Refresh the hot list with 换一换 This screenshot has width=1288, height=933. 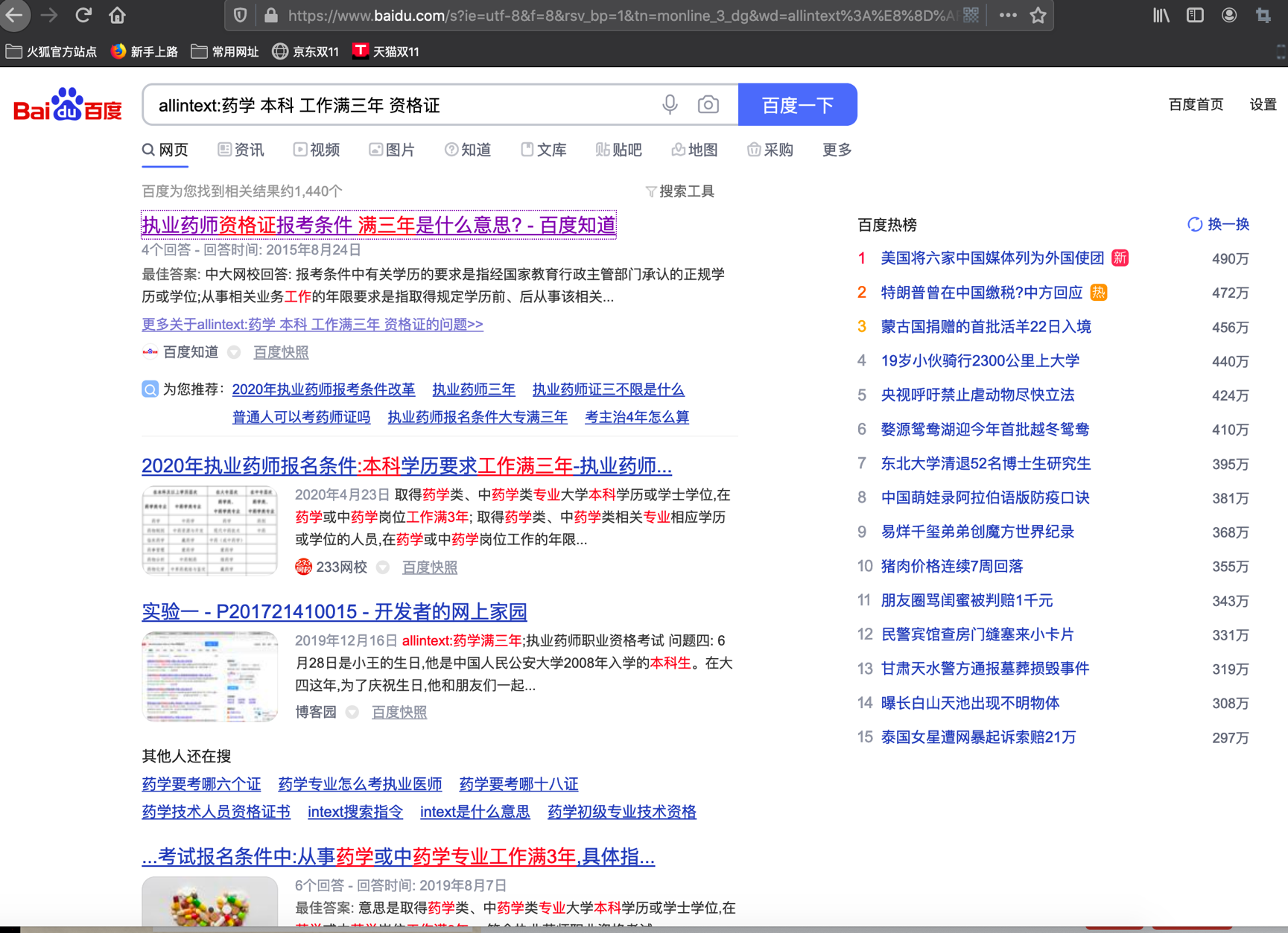click(x=1219, y=224)
